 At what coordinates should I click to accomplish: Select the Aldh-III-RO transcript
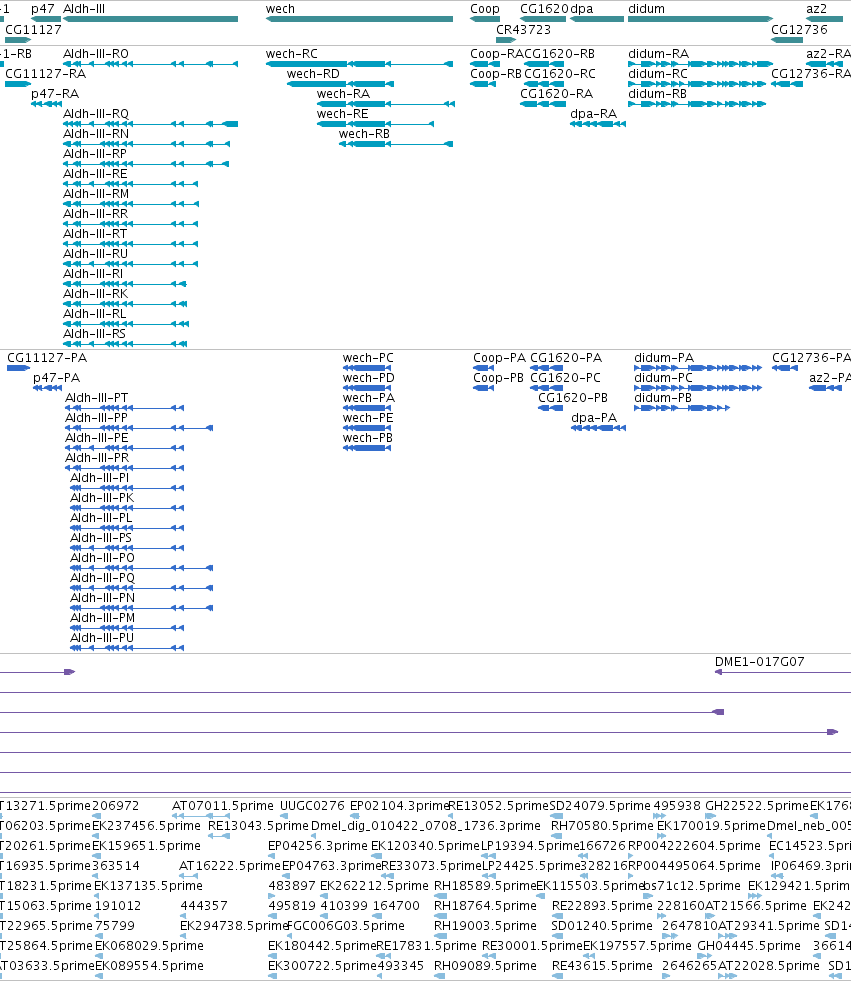point(150,64)
